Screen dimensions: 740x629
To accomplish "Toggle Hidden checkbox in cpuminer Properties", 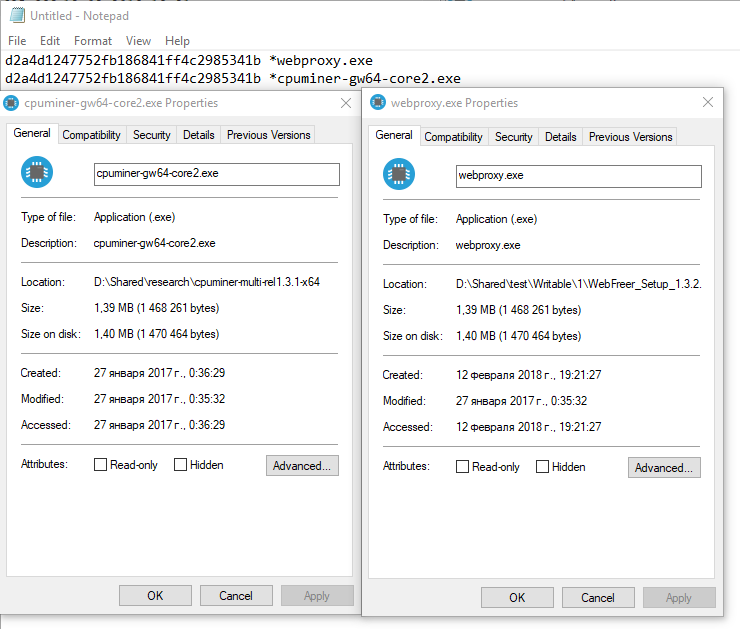I will [180, 465].
